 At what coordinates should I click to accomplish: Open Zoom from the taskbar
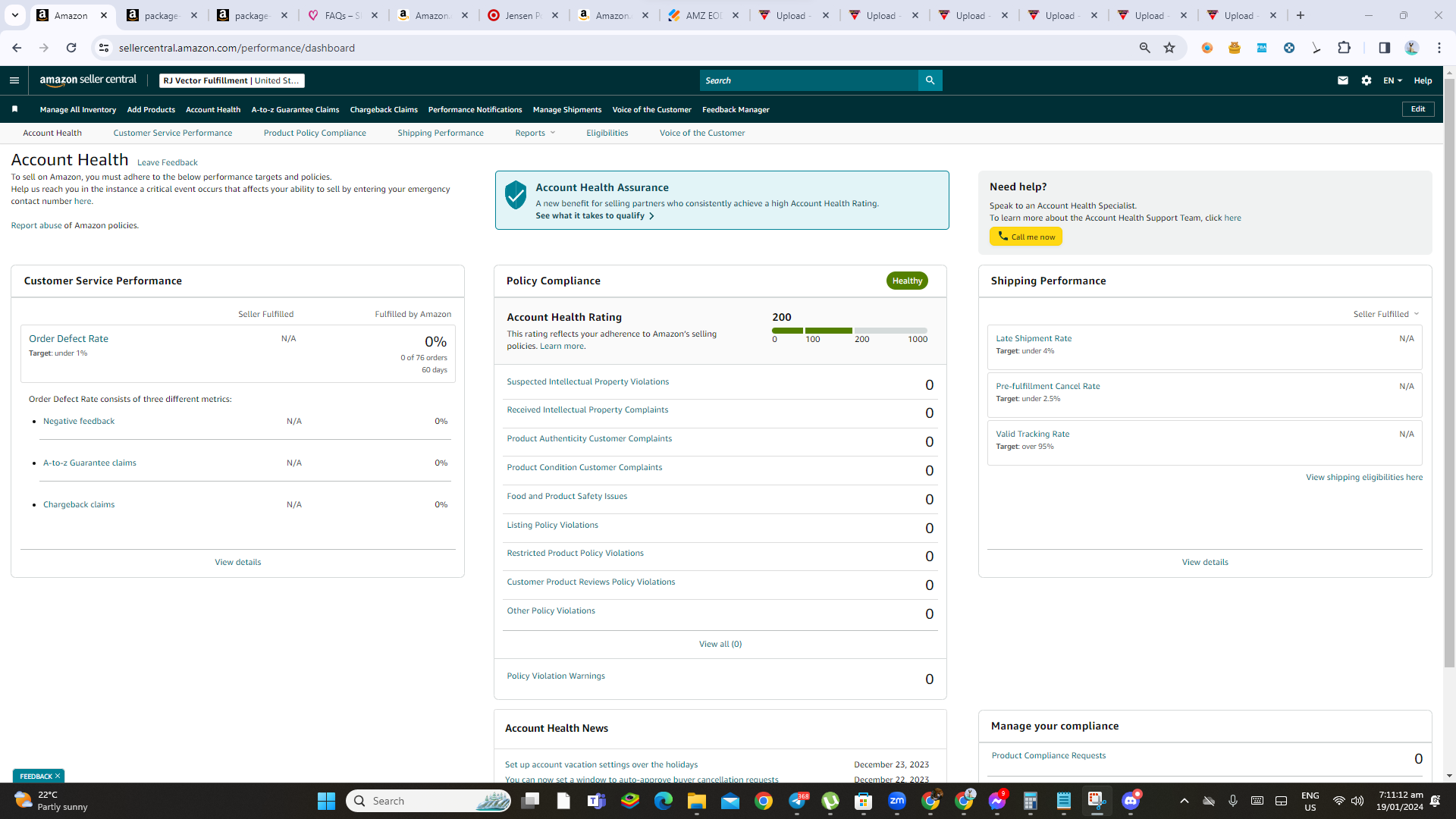click(x=897, y=801)
